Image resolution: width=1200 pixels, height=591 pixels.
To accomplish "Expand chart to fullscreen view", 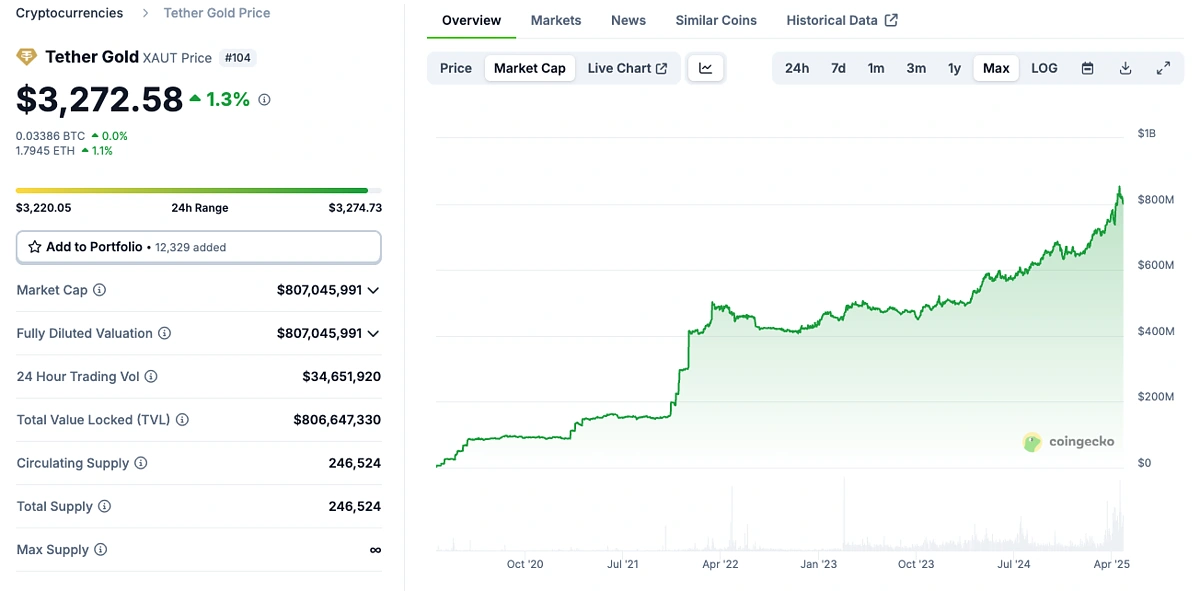I will [x=1163, y=68].
